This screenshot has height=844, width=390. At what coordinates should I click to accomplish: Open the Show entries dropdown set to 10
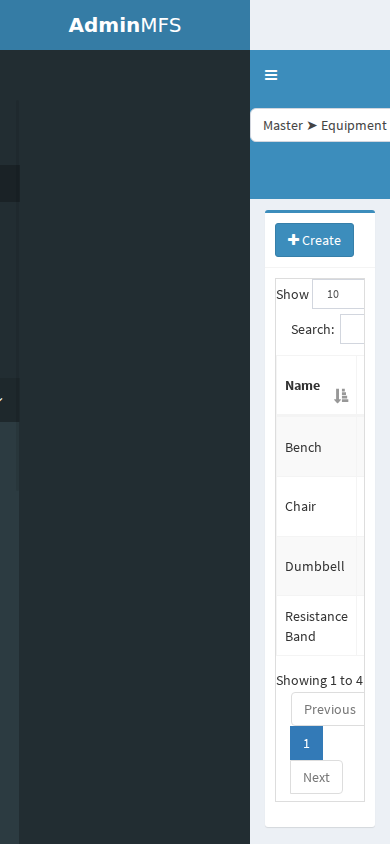coord(338,294)
